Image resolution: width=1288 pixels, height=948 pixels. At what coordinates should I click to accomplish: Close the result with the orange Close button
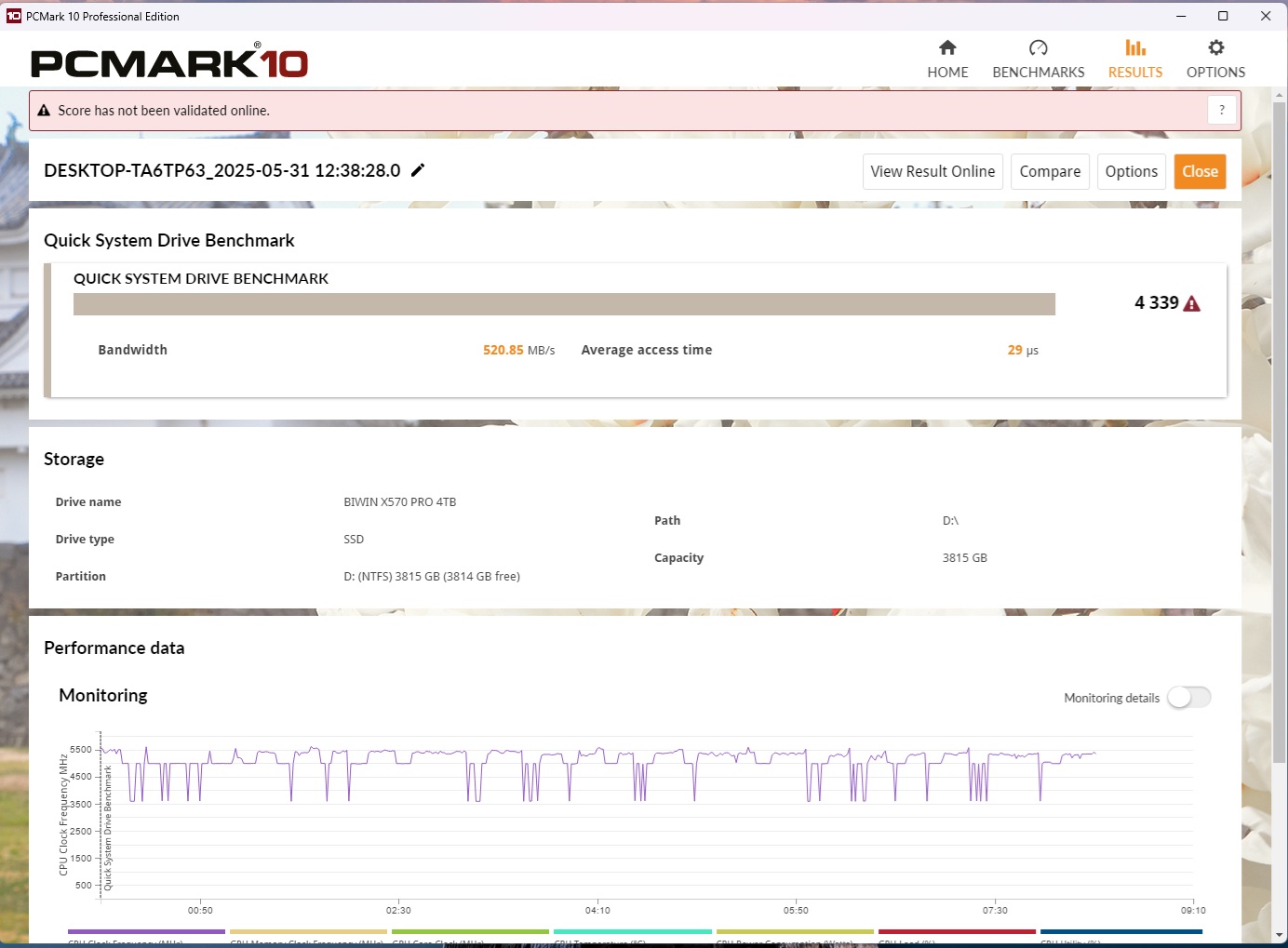tap(1199, 171)
